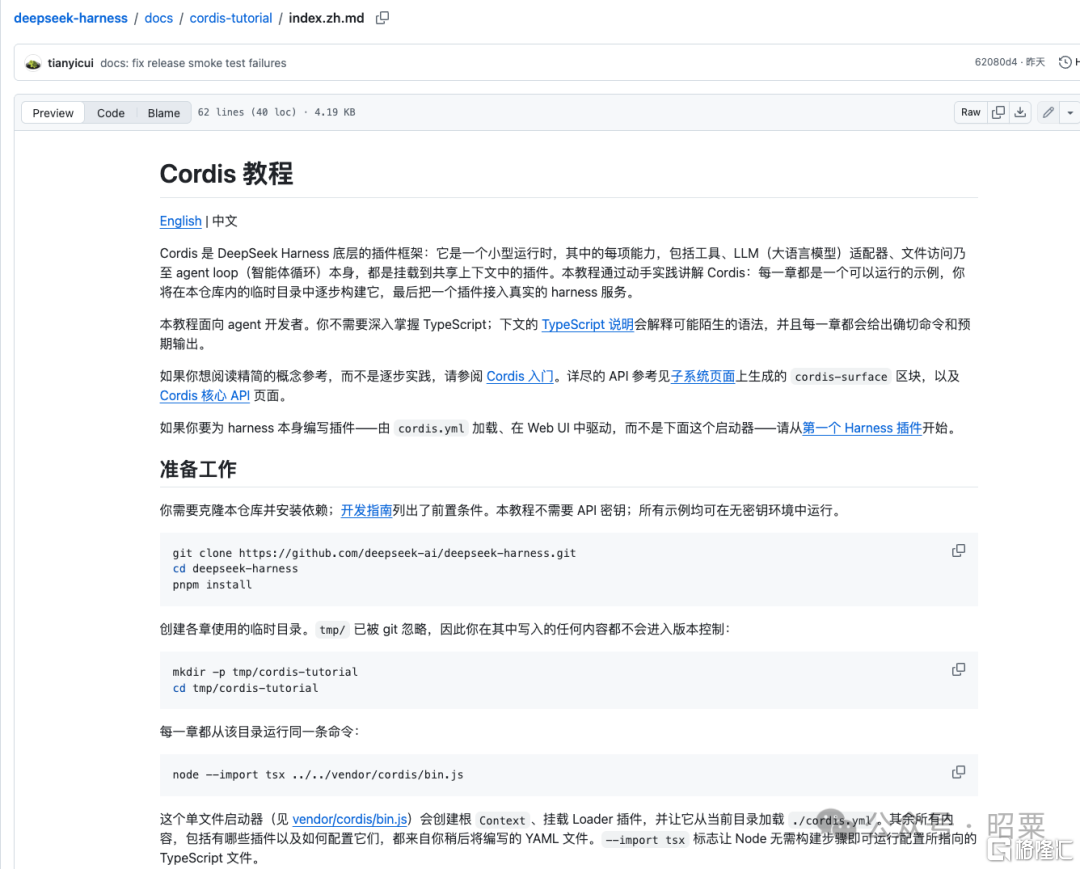Copy the git clone code block
1080x869 pixels.
(x=958, y=551)
